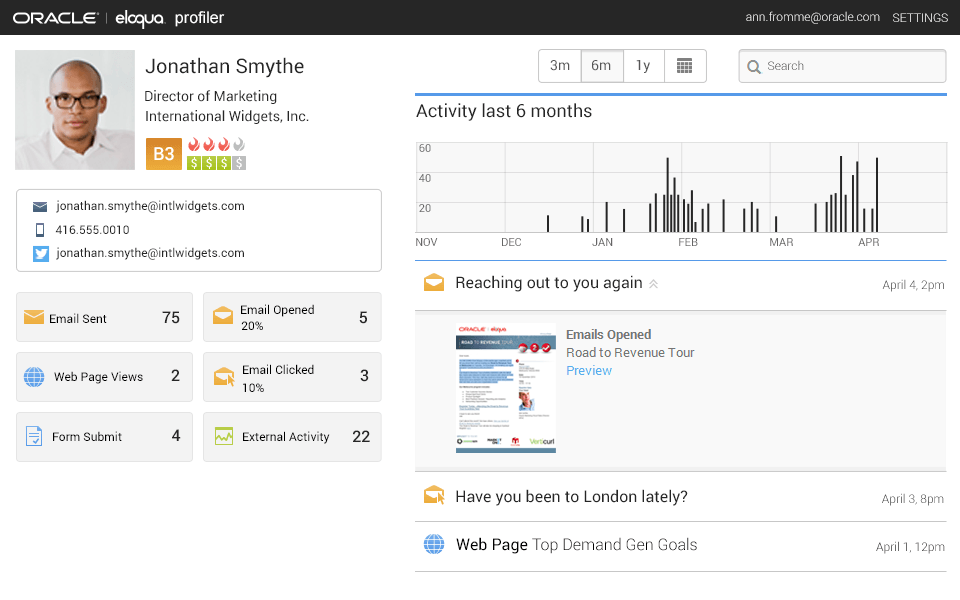Click the Director of Marketing title text
960x600 pixels.
click(x=211, y=96)
